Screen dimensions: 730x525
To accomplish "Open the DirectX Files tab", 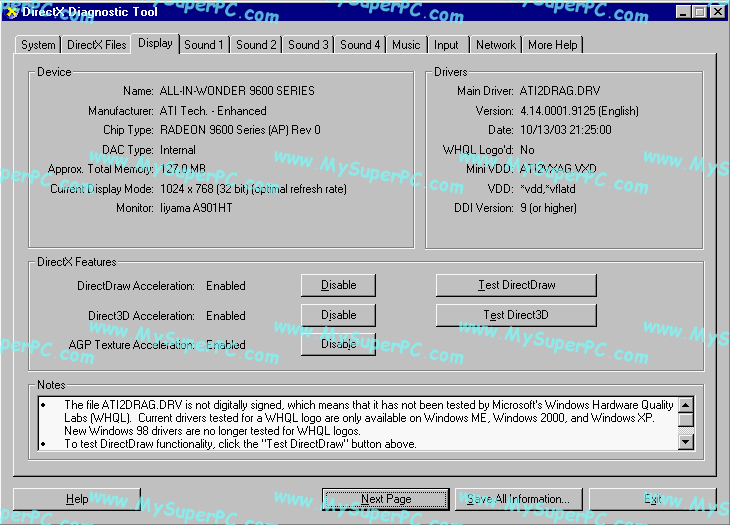I will click(96, 45).
